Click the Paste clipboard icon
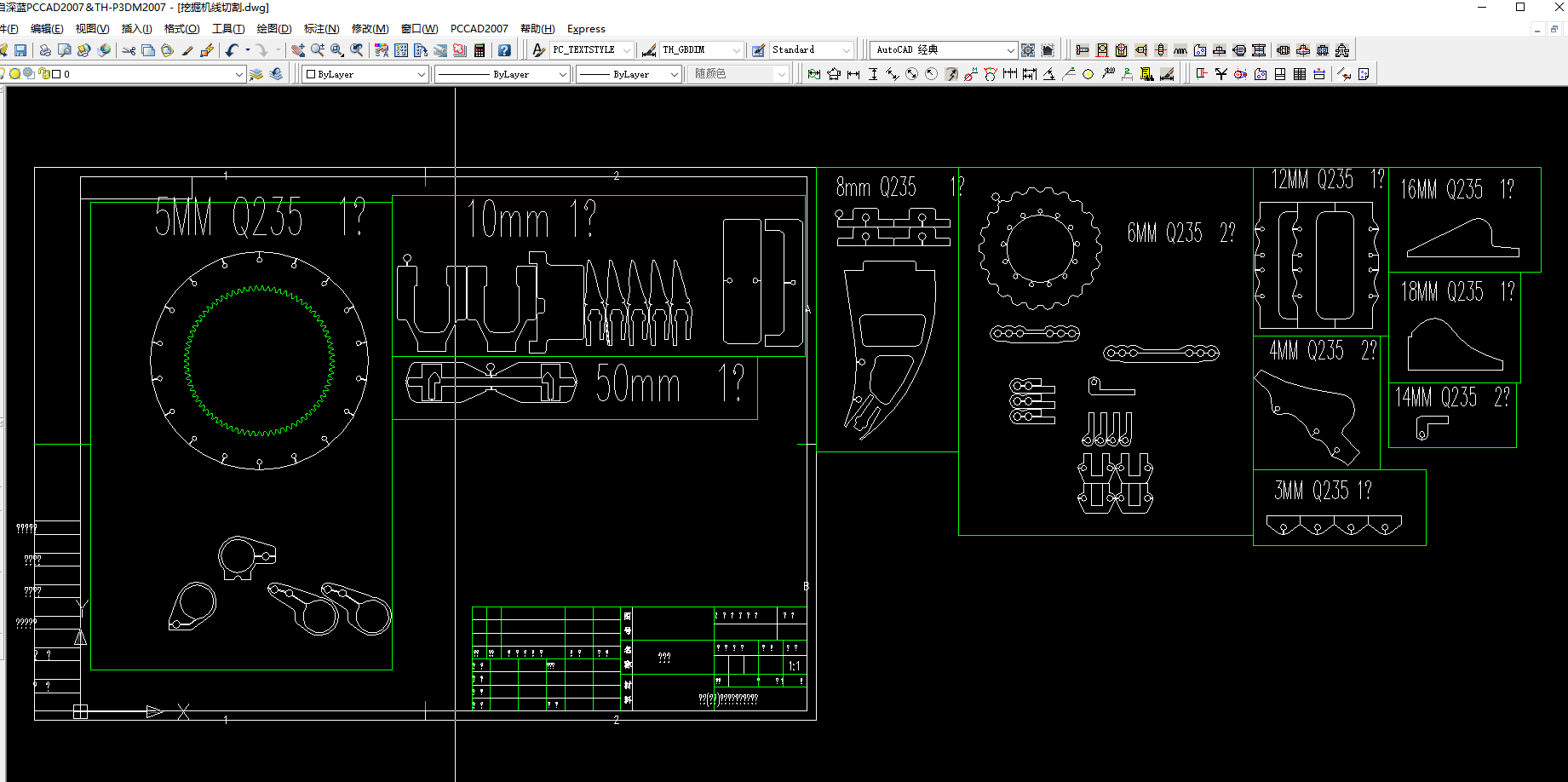This screenshot has width=1568, height=782. (168, 50)
